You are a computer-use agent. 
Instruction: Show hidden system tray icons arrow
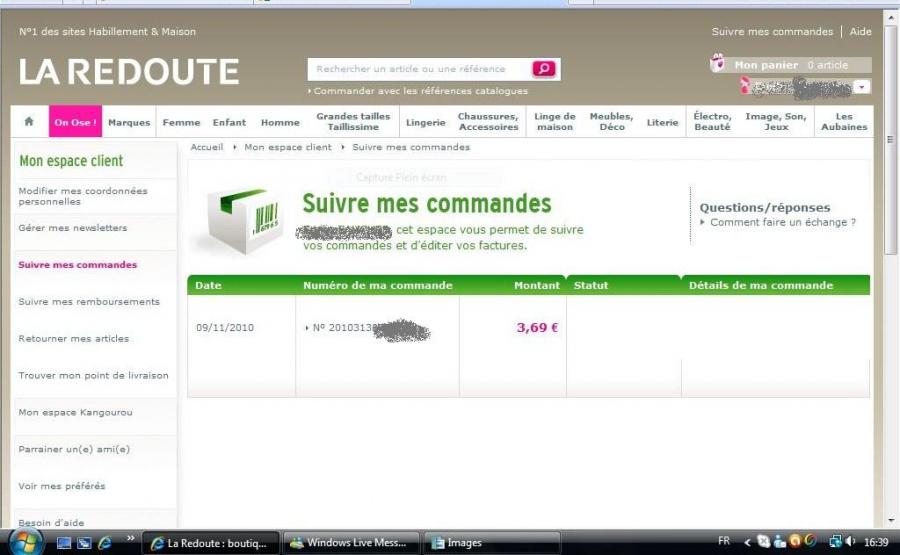point(747,542)
